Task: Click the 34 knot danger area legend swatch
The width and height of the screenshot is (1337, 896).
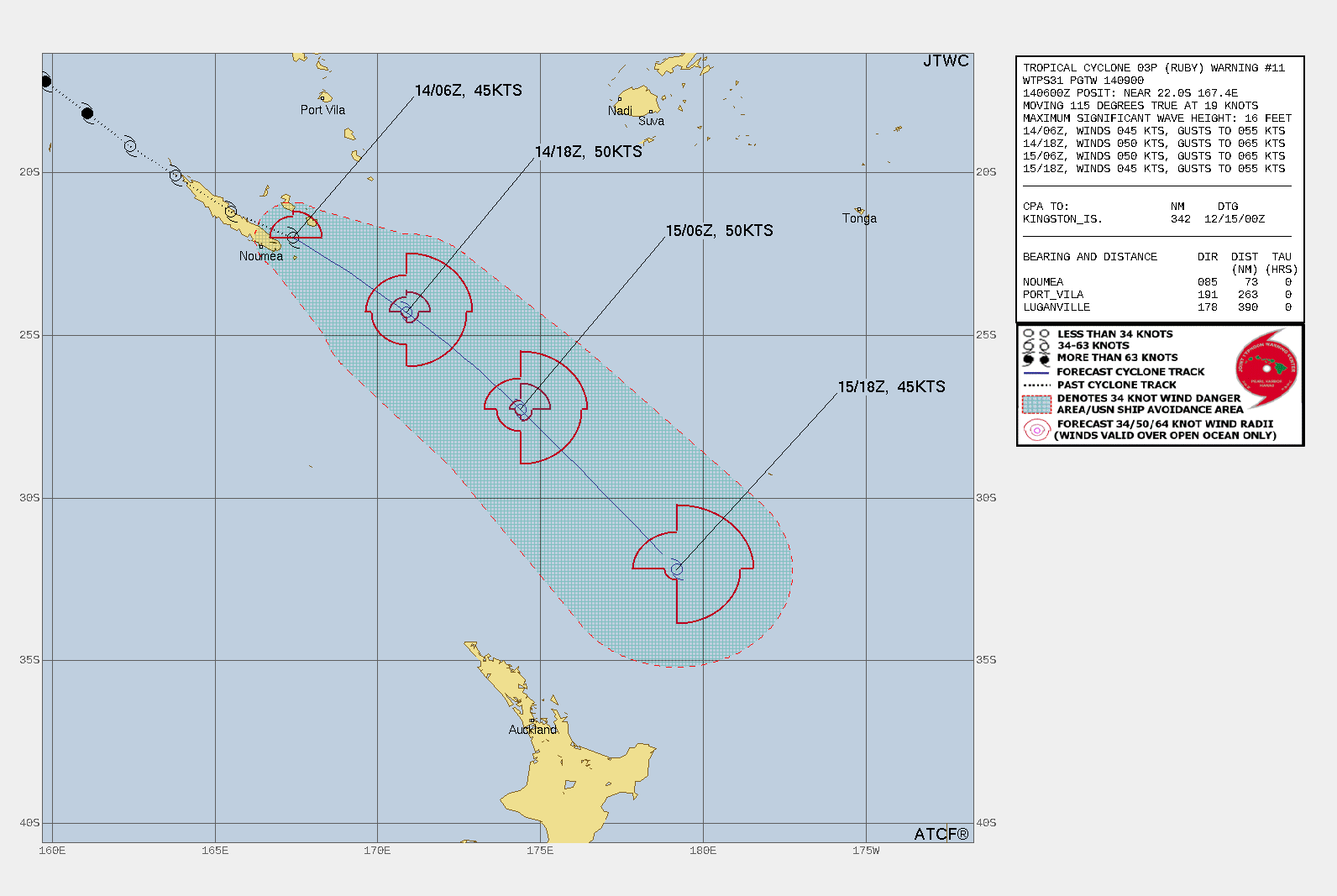Action: (x=1037, y=404)
